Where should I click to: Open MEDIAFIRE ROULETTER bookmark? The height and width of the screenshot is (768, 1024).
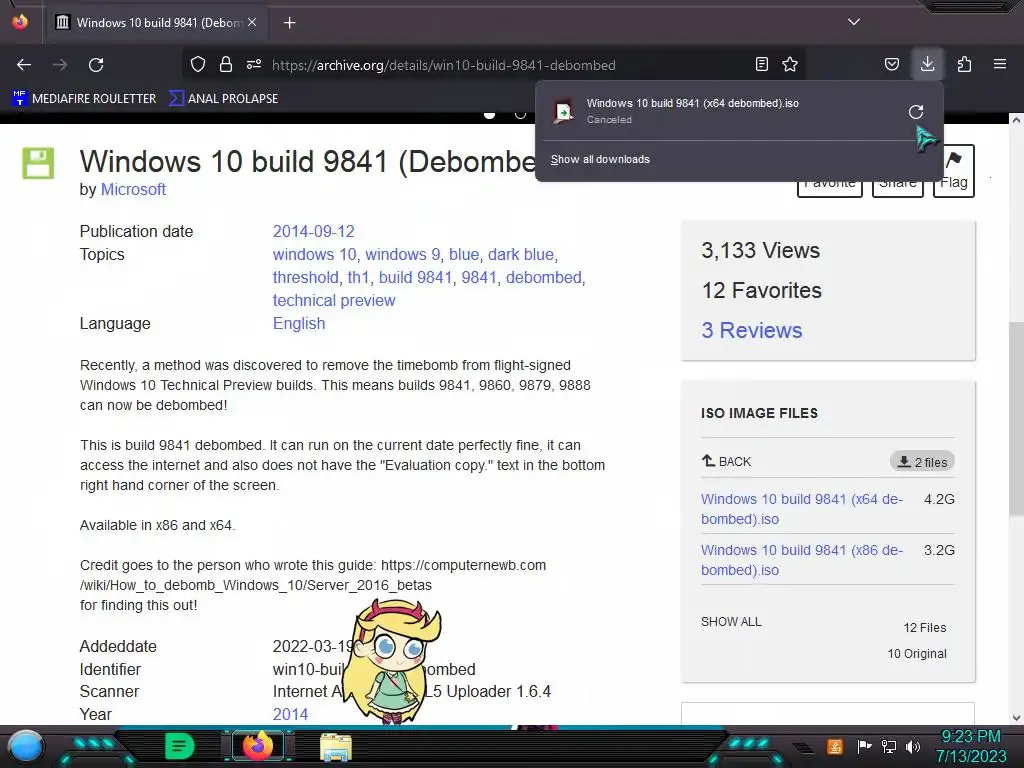coord(84,99)
